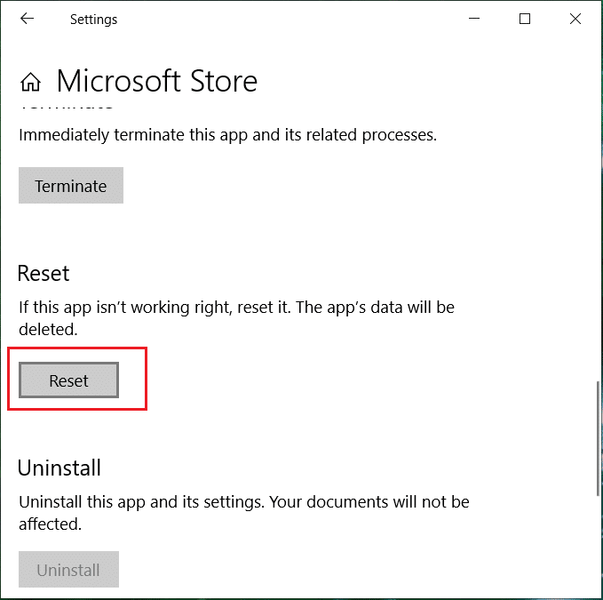Click the 'Immediately terminate this app' description
This screenshot has height=600, width=603.
pyautogui.click(x=228, y=135)
